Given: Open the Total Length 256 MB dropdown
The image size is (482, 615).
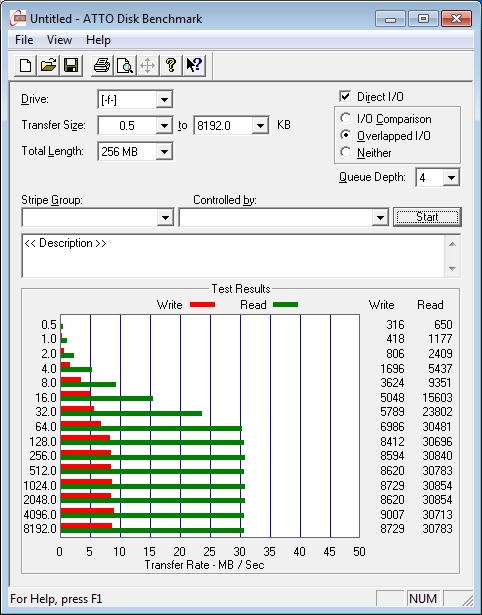Looking at the screenshot, I should [x=164, y=151].
